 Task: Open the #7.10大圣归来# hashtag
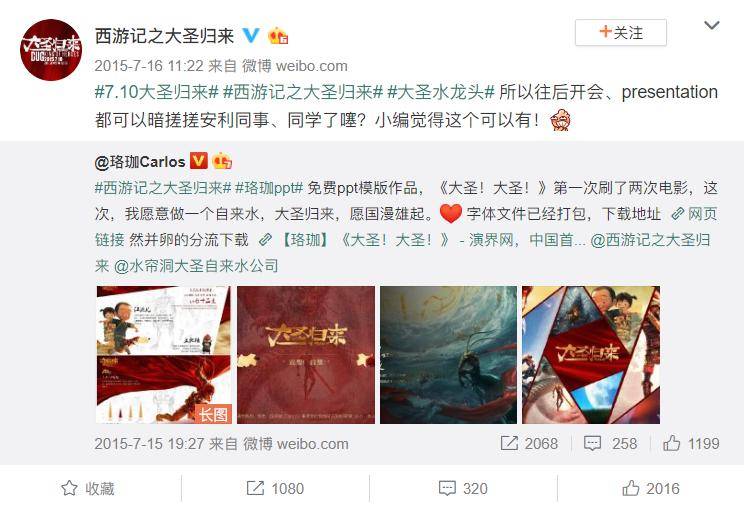(157, 92)
